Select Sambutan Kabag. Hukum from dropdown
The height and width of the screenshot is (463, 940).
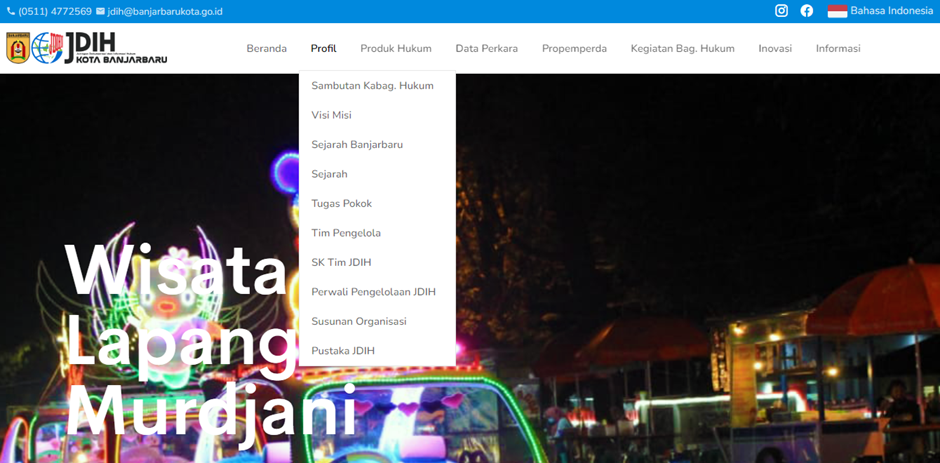point(372,86)
